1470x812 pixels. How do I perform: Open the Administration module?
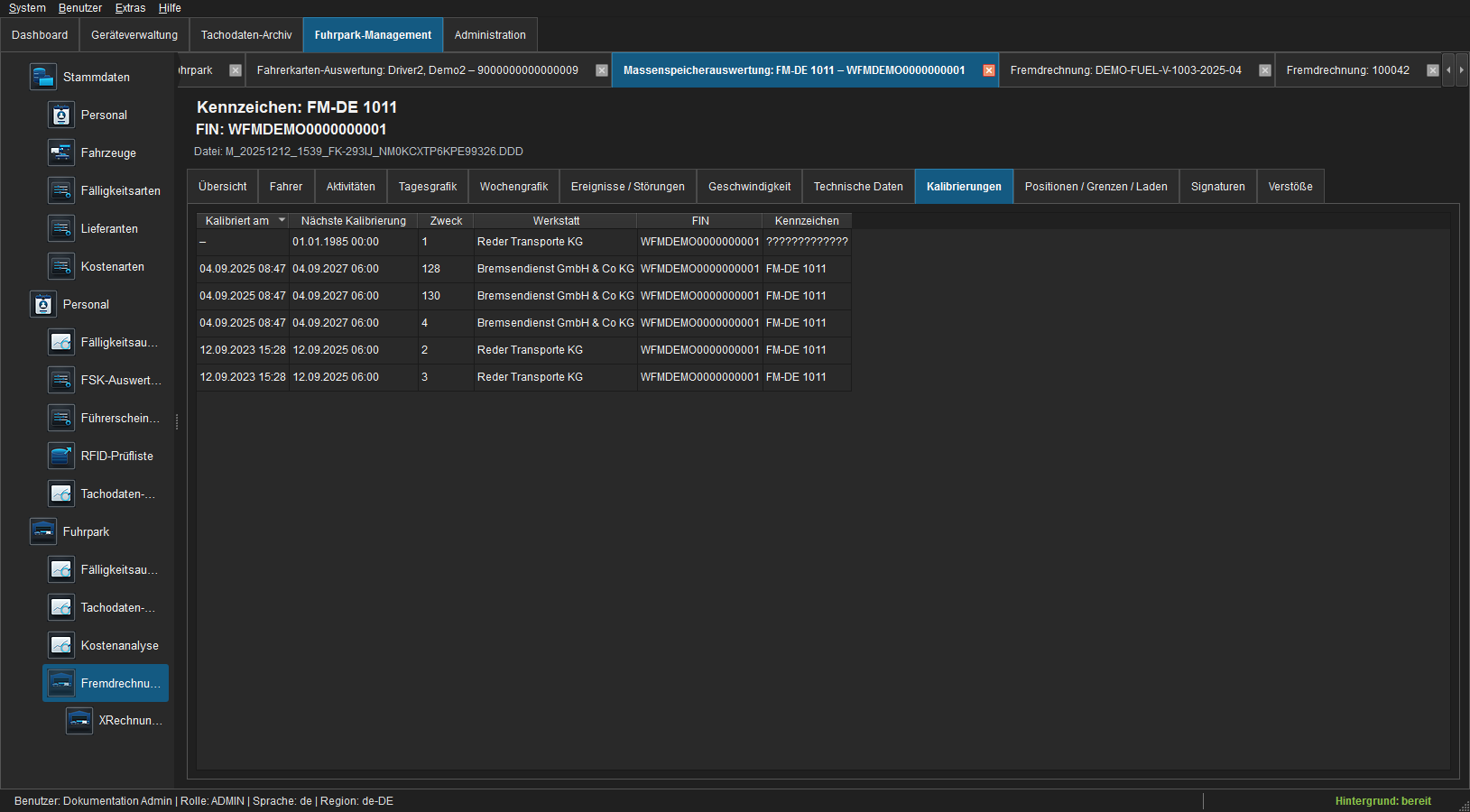coord(490,35)
